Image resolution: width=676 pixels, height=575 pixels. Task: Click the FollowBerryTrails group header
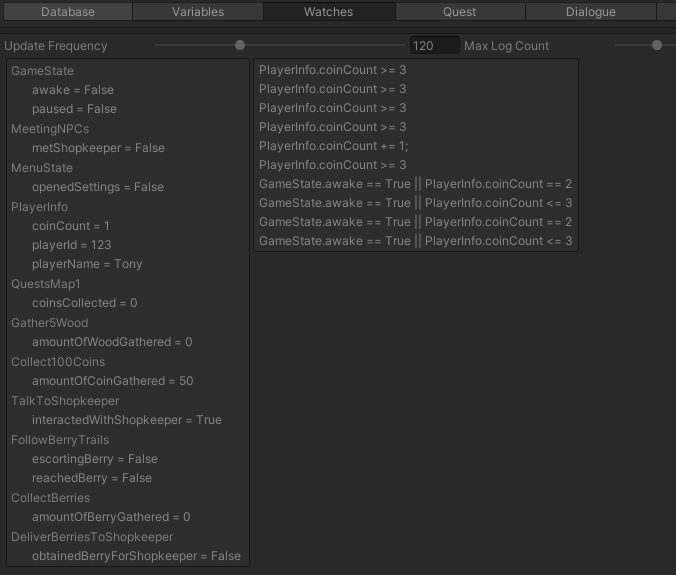[x=60, y=440]
